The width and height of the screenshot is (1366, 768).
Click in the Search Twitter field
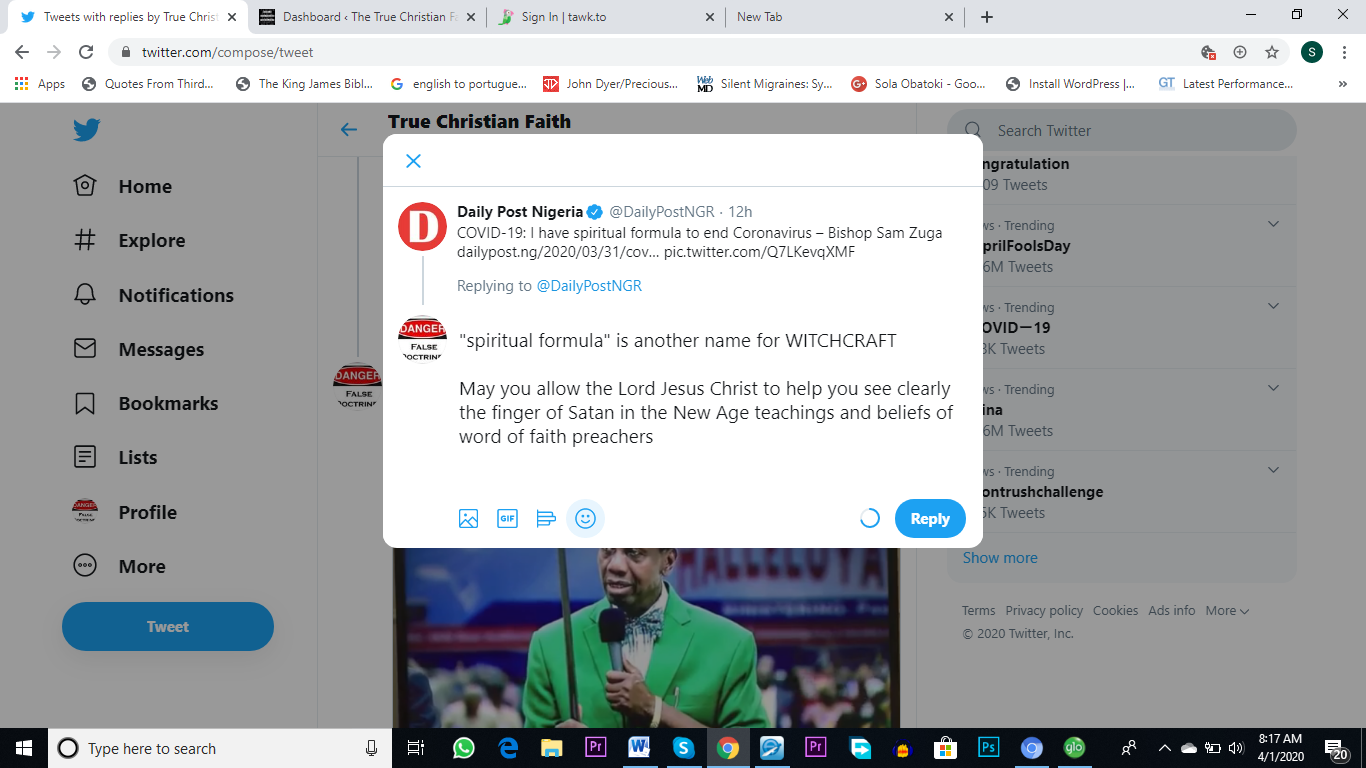point(1130,131)
